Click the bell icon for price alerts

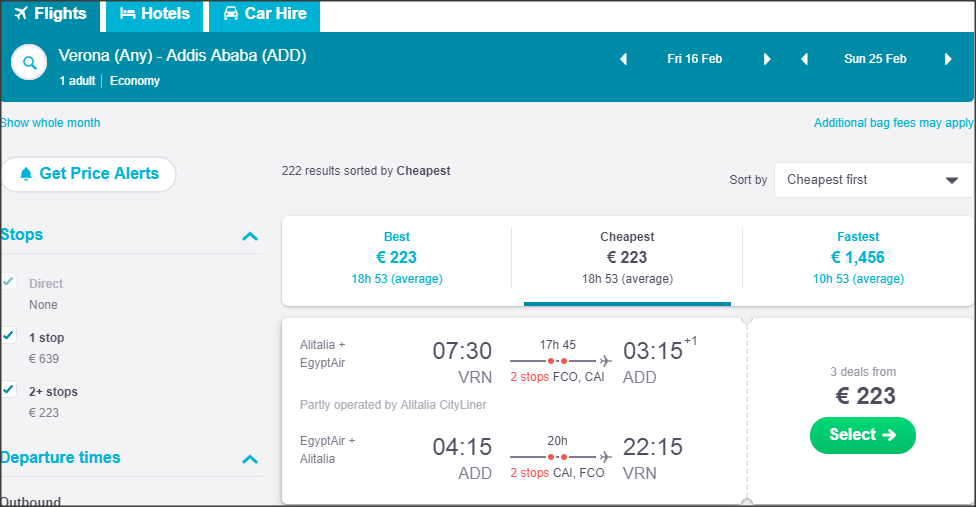26,174
